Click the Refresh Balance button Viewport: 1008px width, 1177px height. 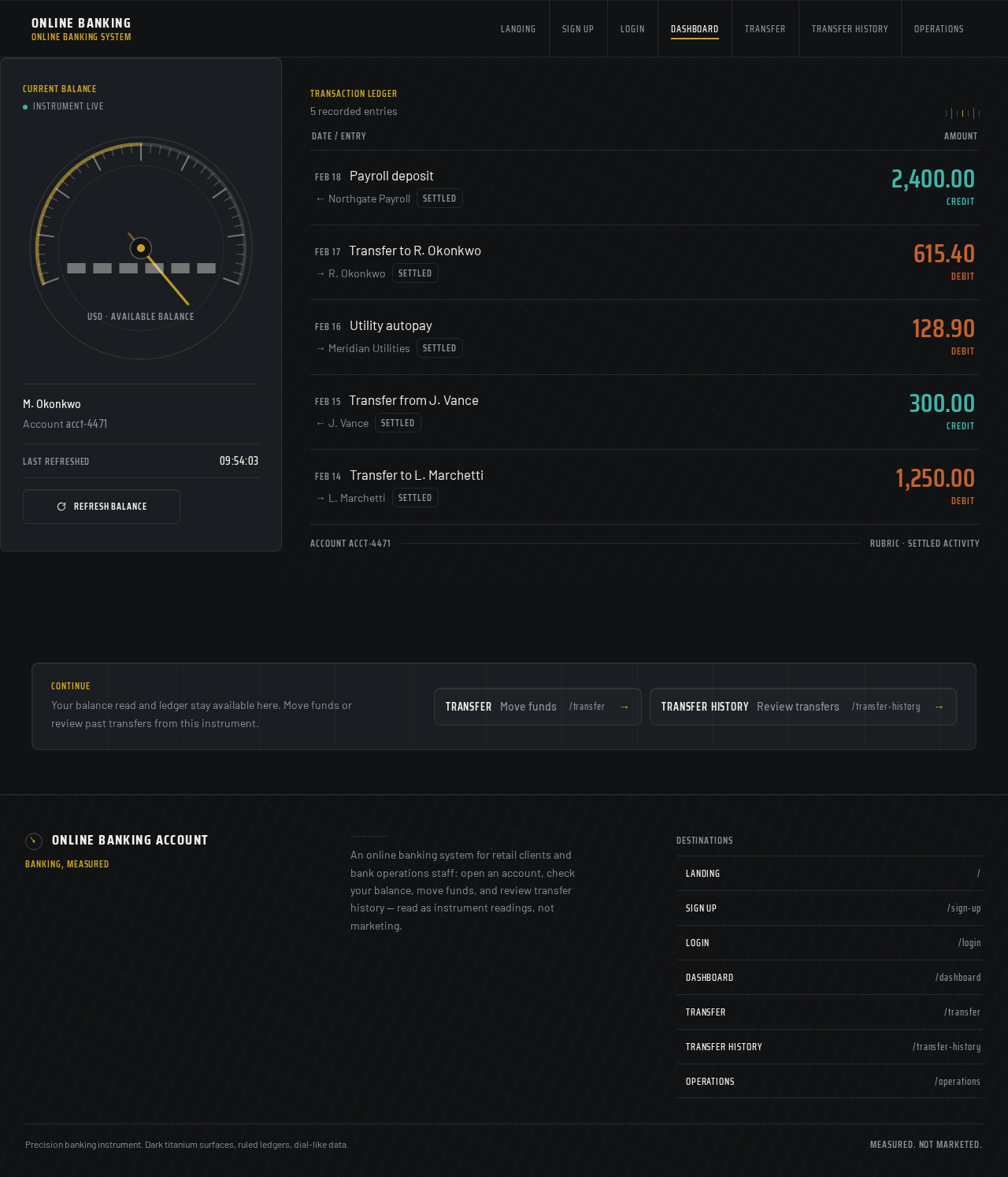pyautogui.click(x=102, y=507)
